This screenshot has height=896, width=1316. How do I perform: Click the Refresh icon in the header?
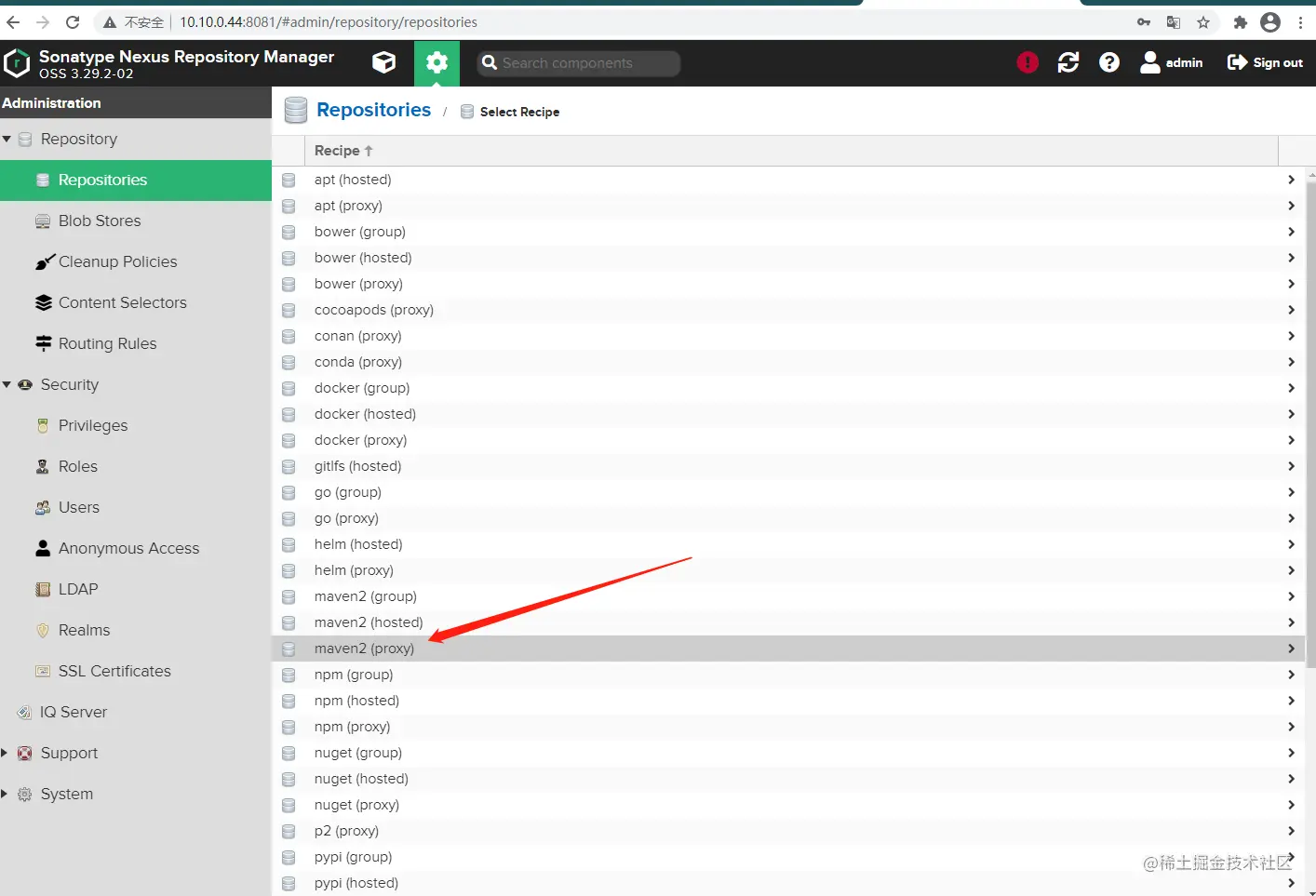click(1068, 62)
